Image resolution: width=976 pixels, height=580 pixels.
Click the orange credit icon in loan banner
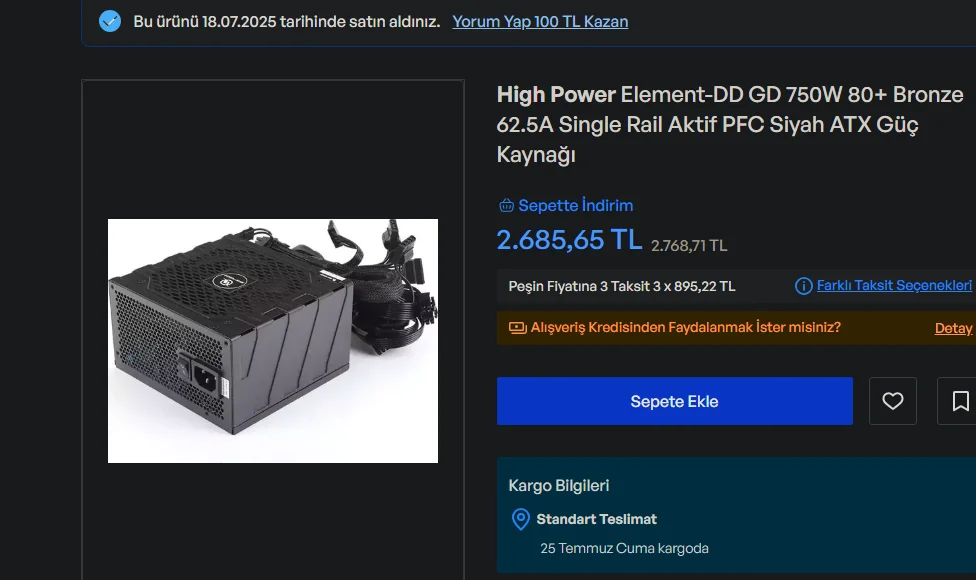517,327
